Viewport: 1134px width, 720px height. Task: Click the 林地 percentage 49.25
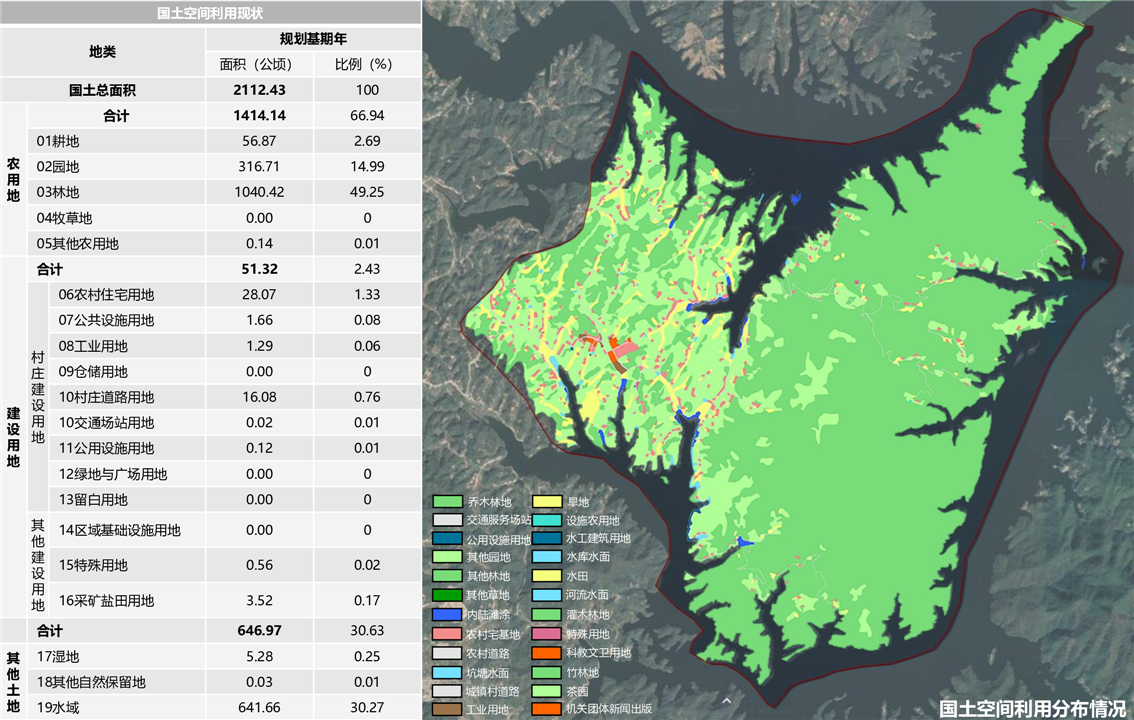367,192
